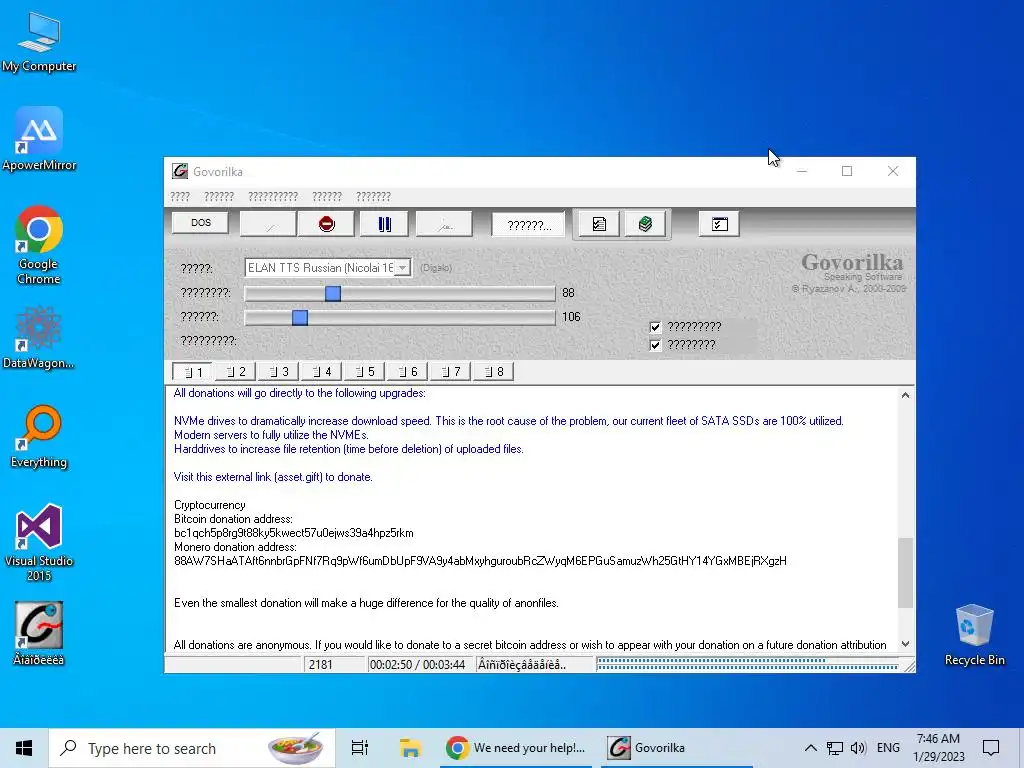Switch to text tab 1
The height and width of the screenshot is (768, 1024).
[x=192, y=372]
